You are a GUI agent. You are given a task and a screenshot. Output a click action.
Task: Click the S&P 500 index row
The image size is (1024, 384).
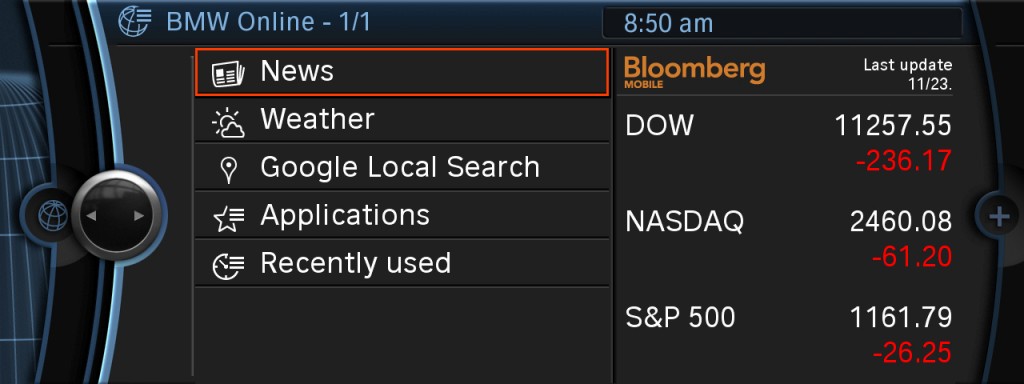(788, 334)
